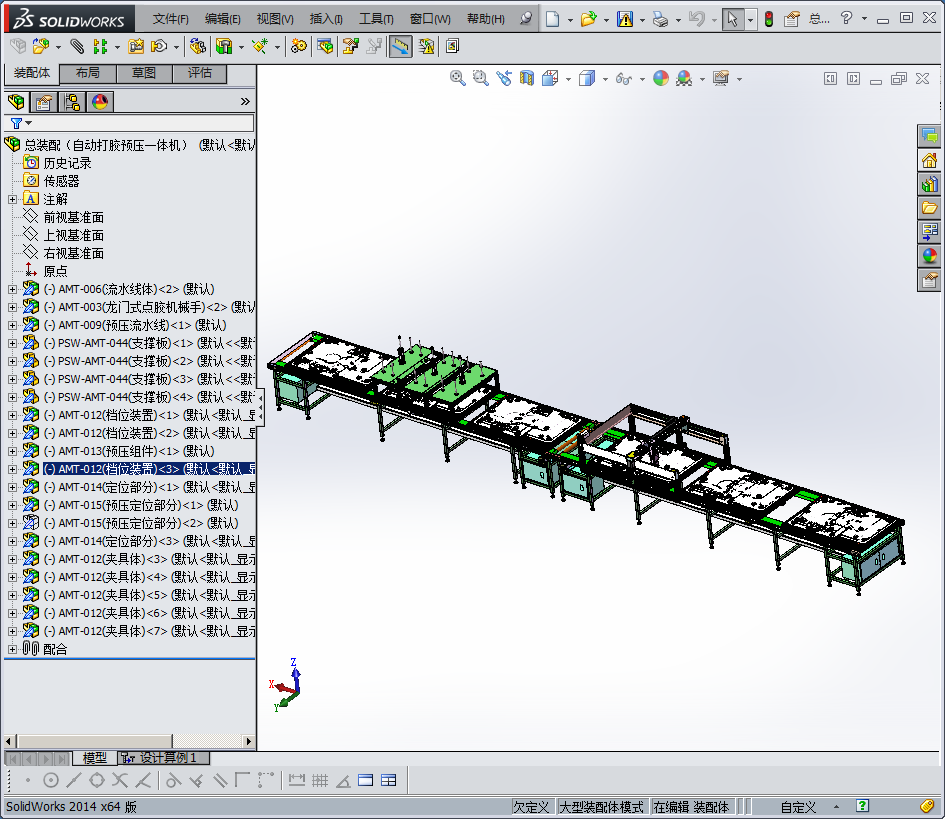The height and width of the screenshot is (819, 945).
Task: Click the Rebuild traffic light icon
Action: (769, 19)
